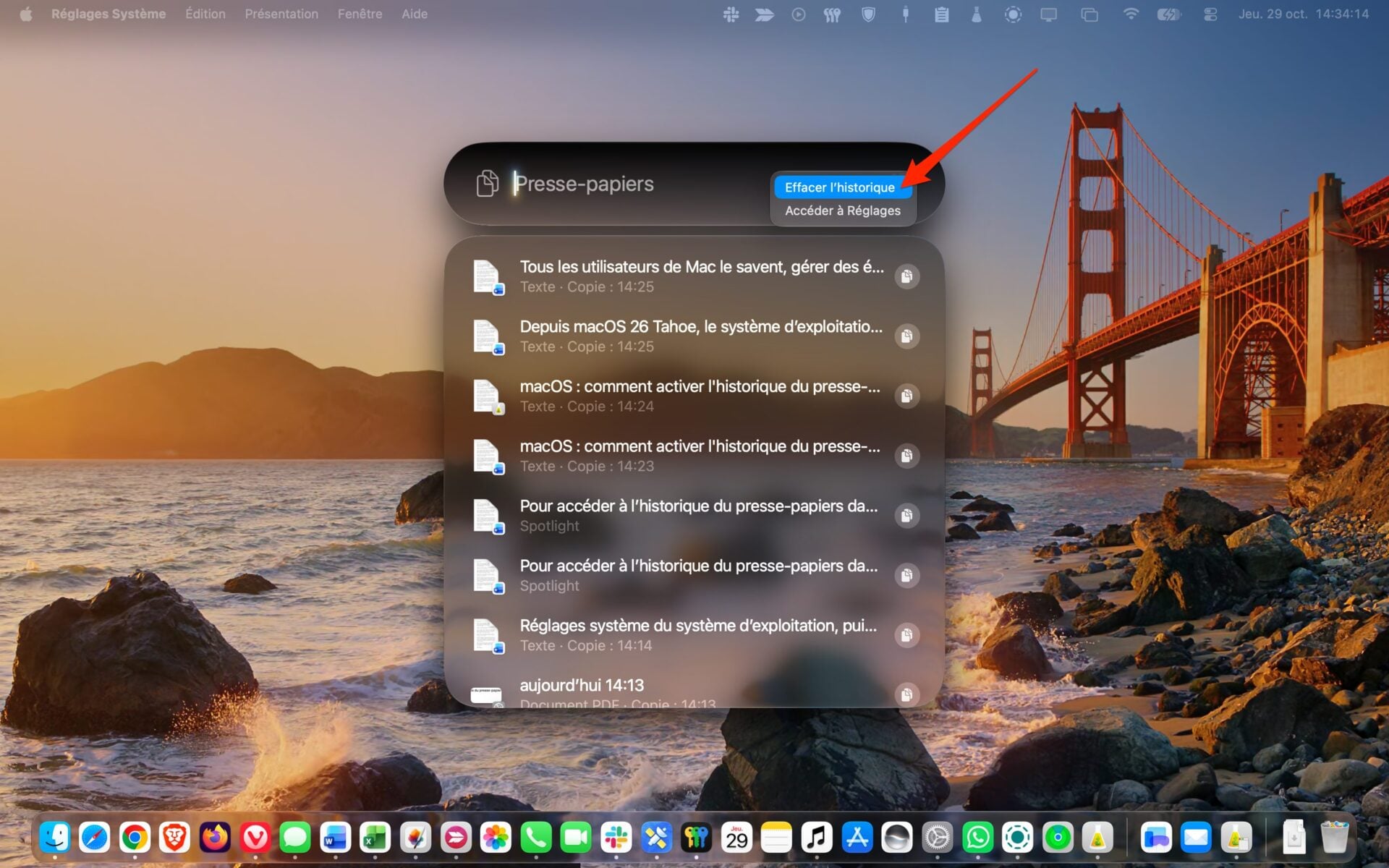Image resolution: width=1389 pixels, height=868 pixels.
Task: Open Finder from the Dock
Action: pos(56,838)
